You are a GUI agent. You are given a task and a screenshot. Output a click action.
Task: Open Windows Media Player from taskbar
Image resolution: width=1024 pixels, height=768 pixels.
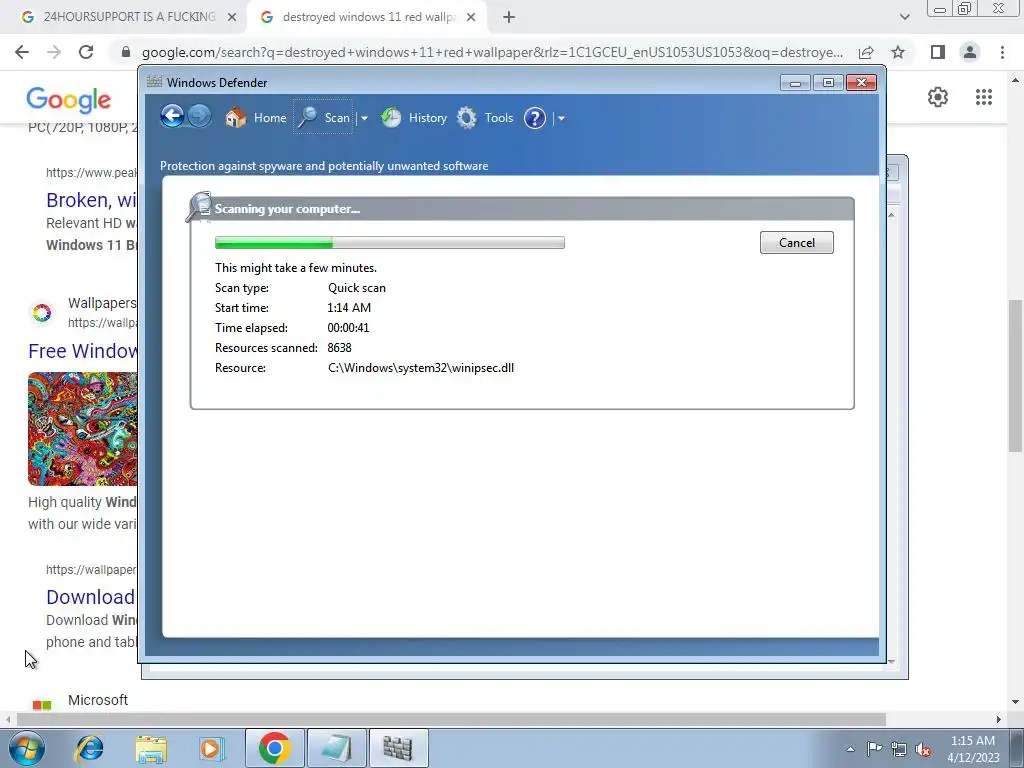[212, 748]
